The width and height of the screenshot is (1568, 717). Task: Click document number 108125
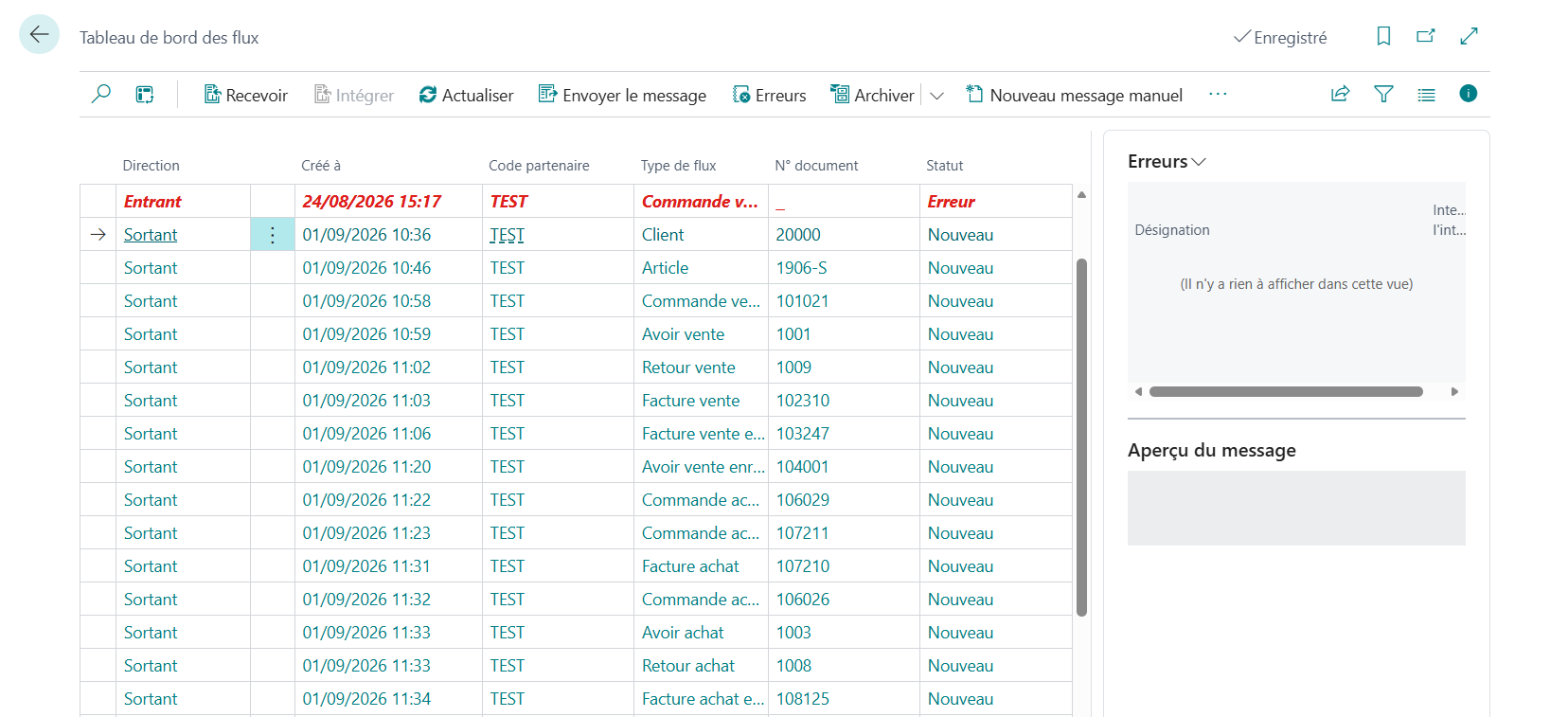click(802, 699)
